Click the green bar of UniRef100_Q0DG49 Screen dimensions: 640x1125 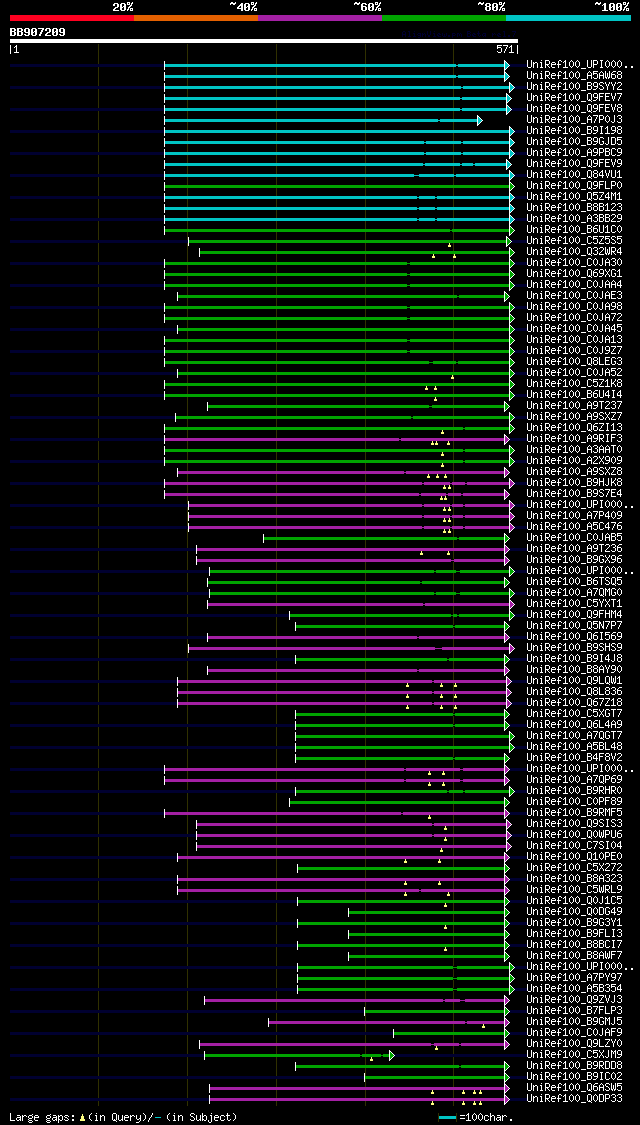(x=429, y=913)
